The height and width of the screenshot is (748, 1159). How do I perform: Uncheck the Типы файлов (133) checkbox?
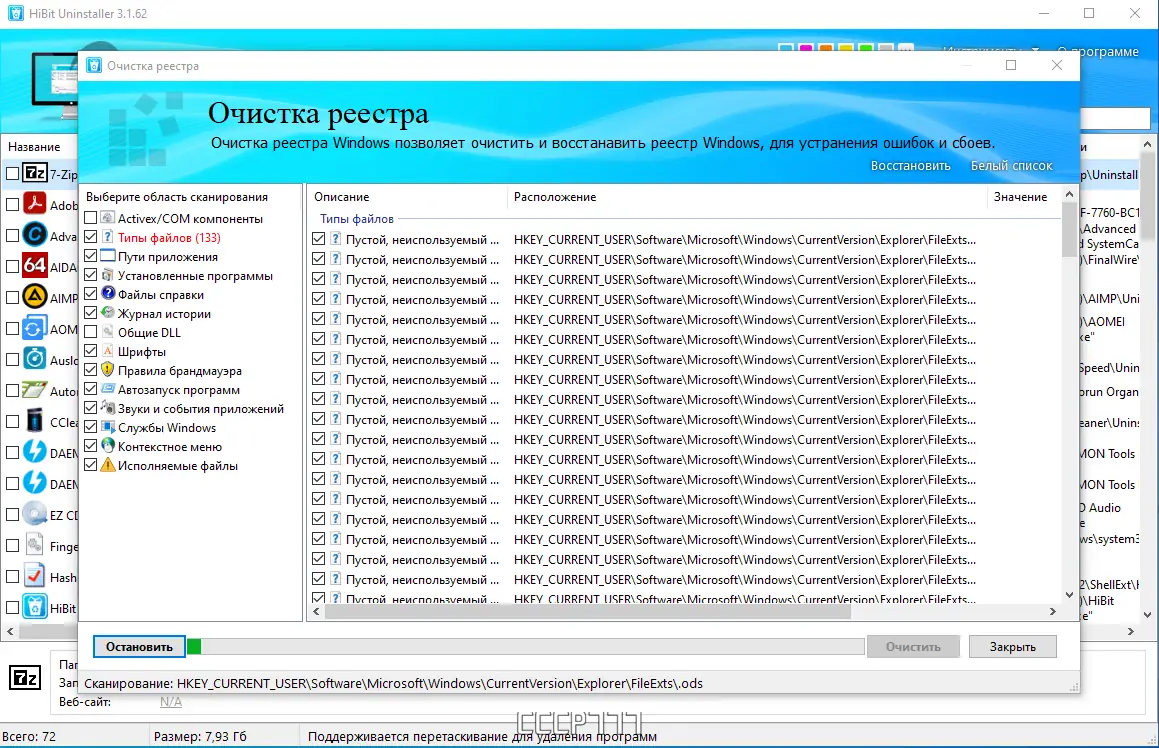[x=91, y=237]
